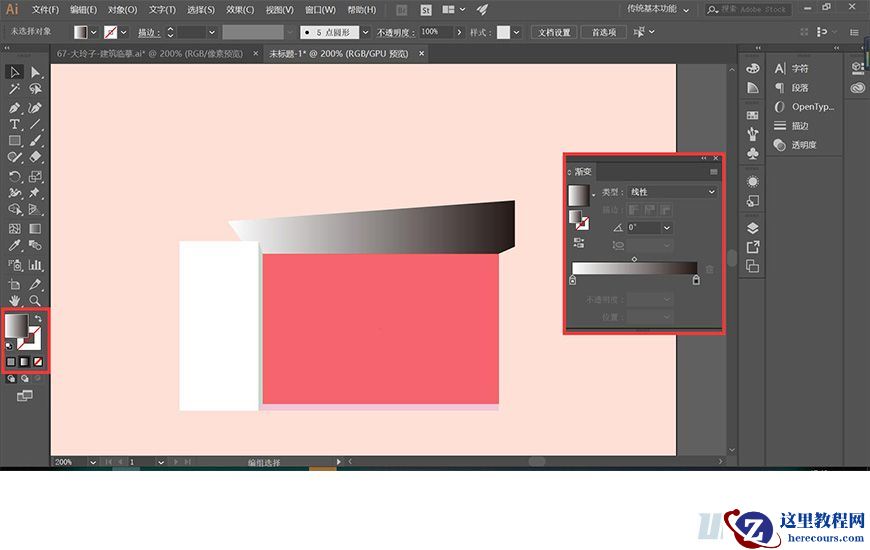The image size is (870, 550).
Task: Expand the gradient angle dropdown
Action: pyautogui.click(x=667, y=228)
